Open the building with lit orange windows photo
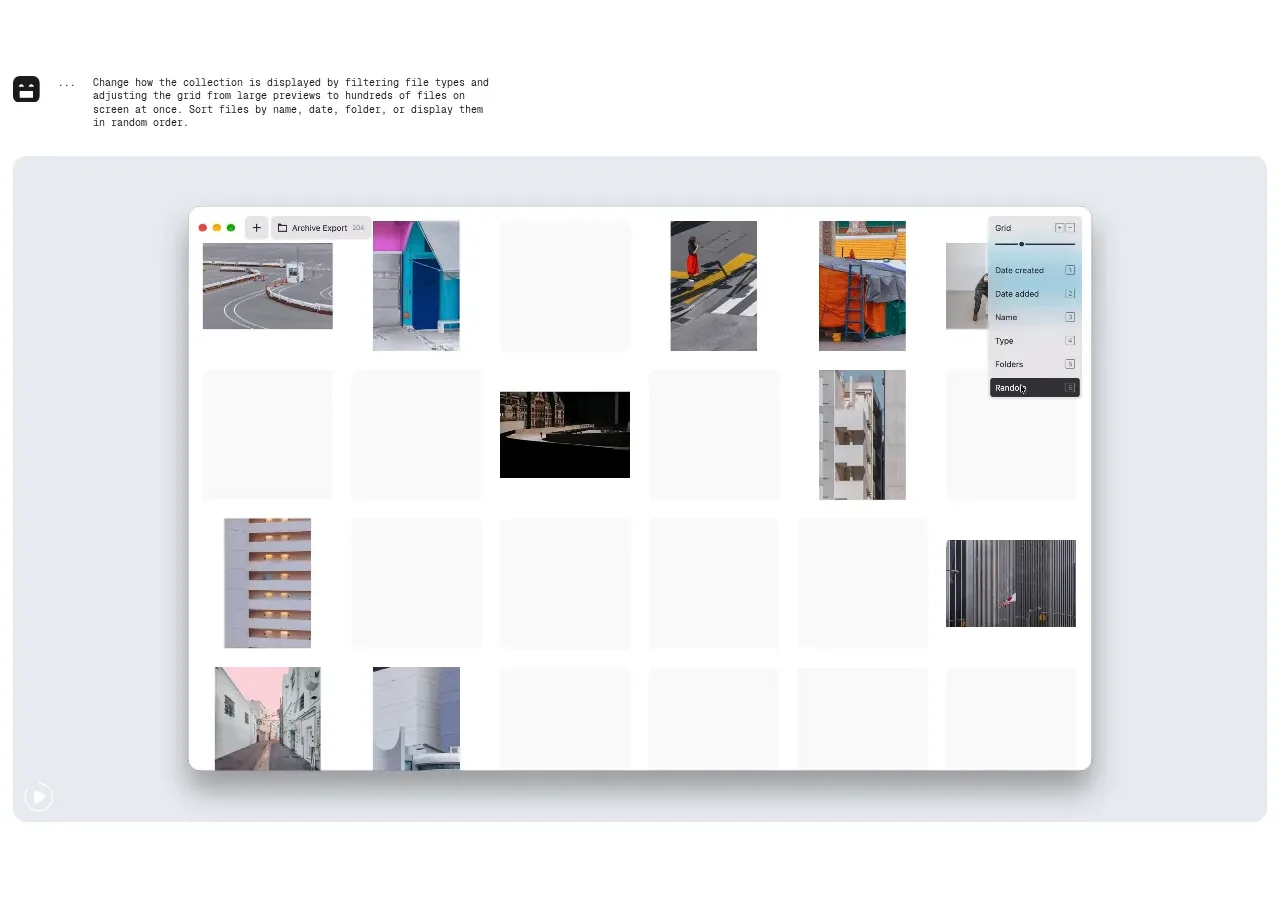 pos(268,583)
